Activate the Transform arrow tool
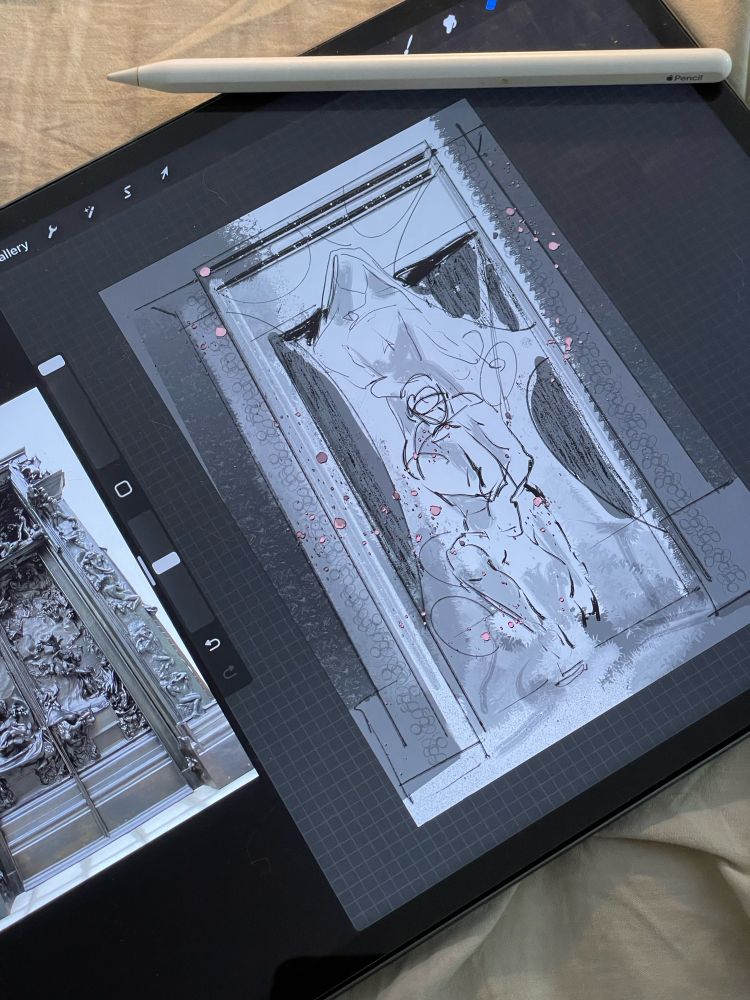The height and width of the screenshot is (1000, 750). click(x=164, y=172)
